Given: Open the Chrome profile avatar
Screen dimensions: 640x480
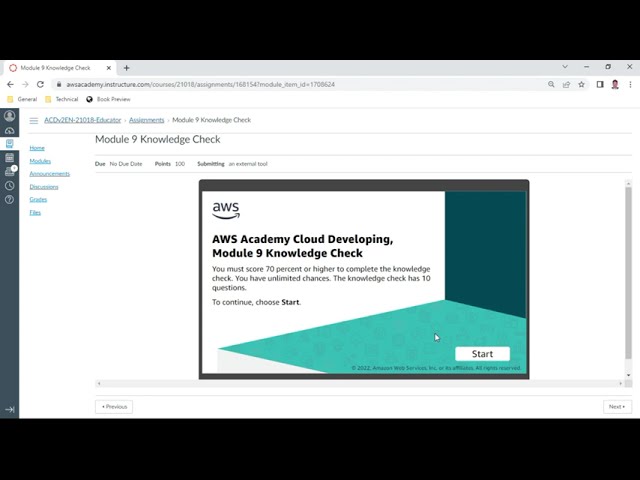Looking at the screenshot, I should tap(615, 84).
